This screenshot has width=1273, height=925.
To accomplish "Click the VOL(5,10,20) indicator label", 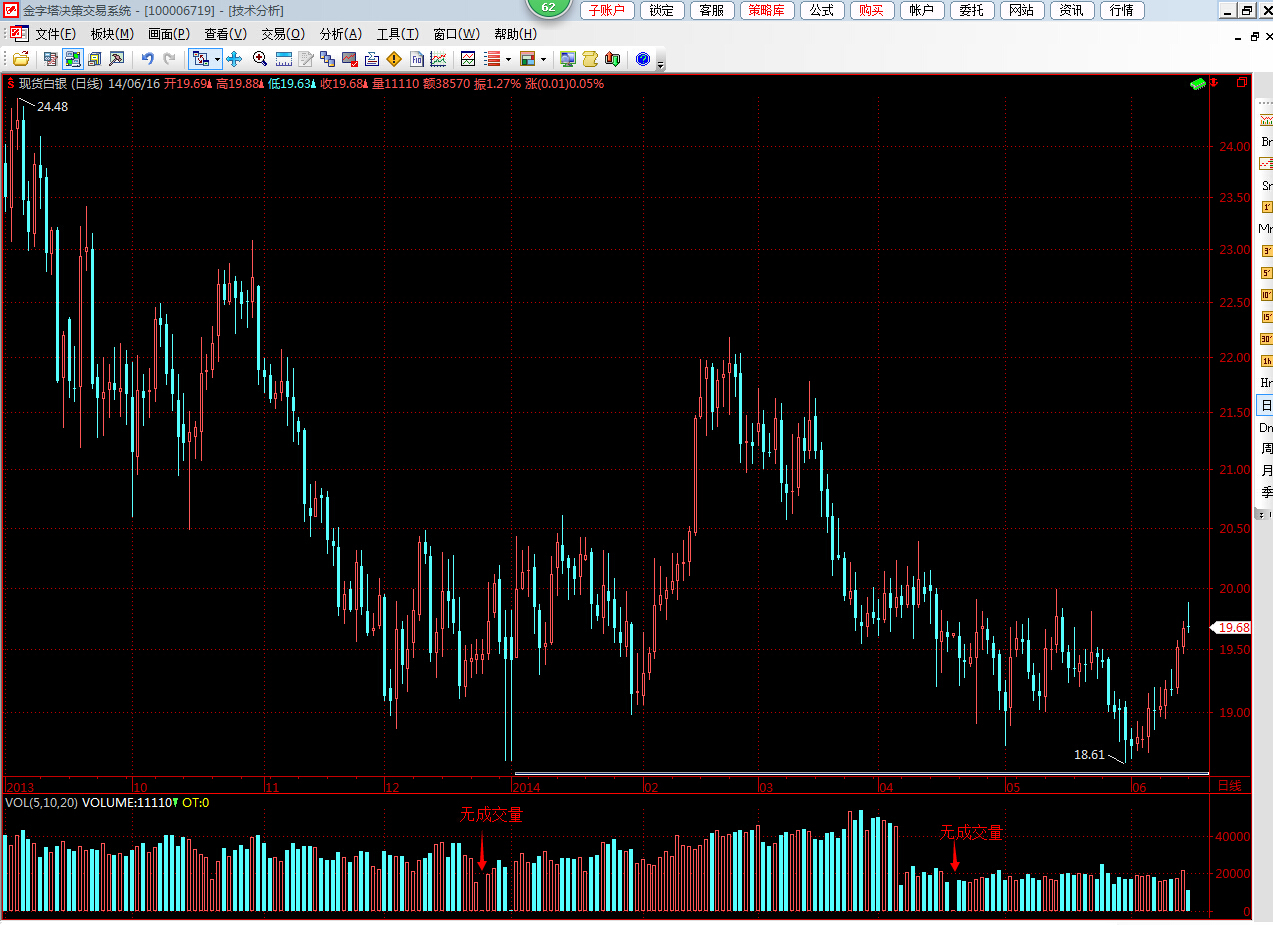I will pos(41,802).
